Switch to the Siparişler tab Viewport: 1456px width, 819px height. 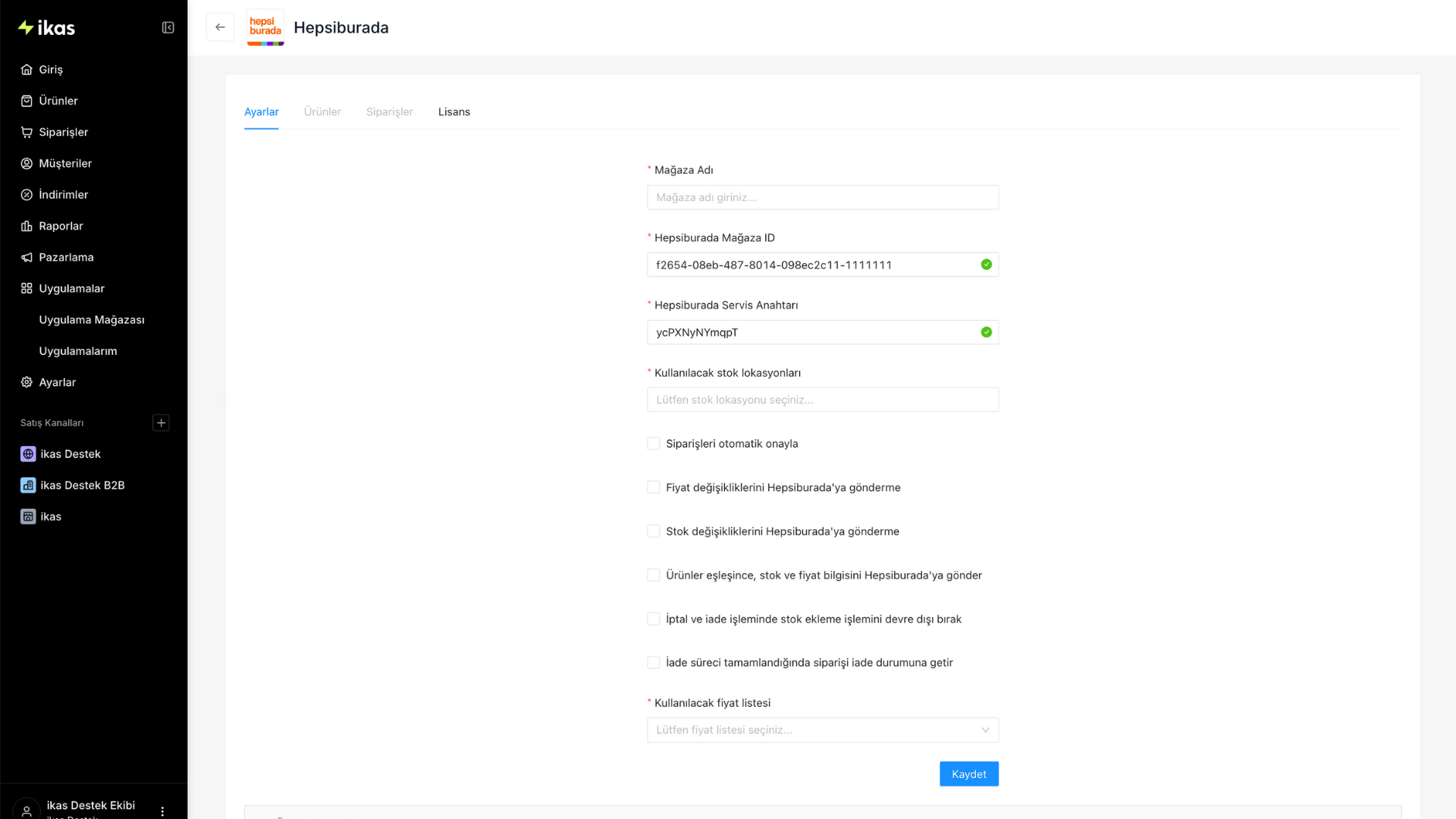[x=390, y=112]
